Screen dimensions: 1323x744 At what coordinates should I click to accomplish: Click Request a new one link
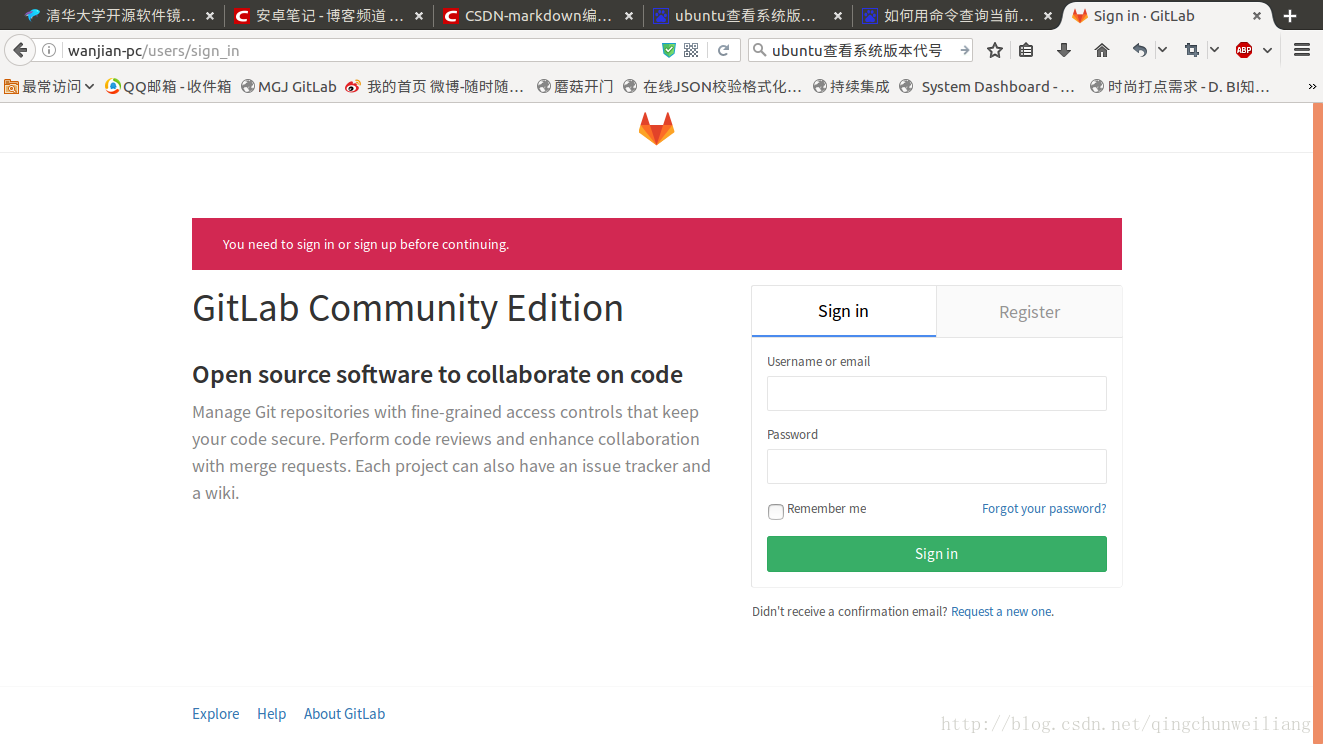(x=1002, y=612)
